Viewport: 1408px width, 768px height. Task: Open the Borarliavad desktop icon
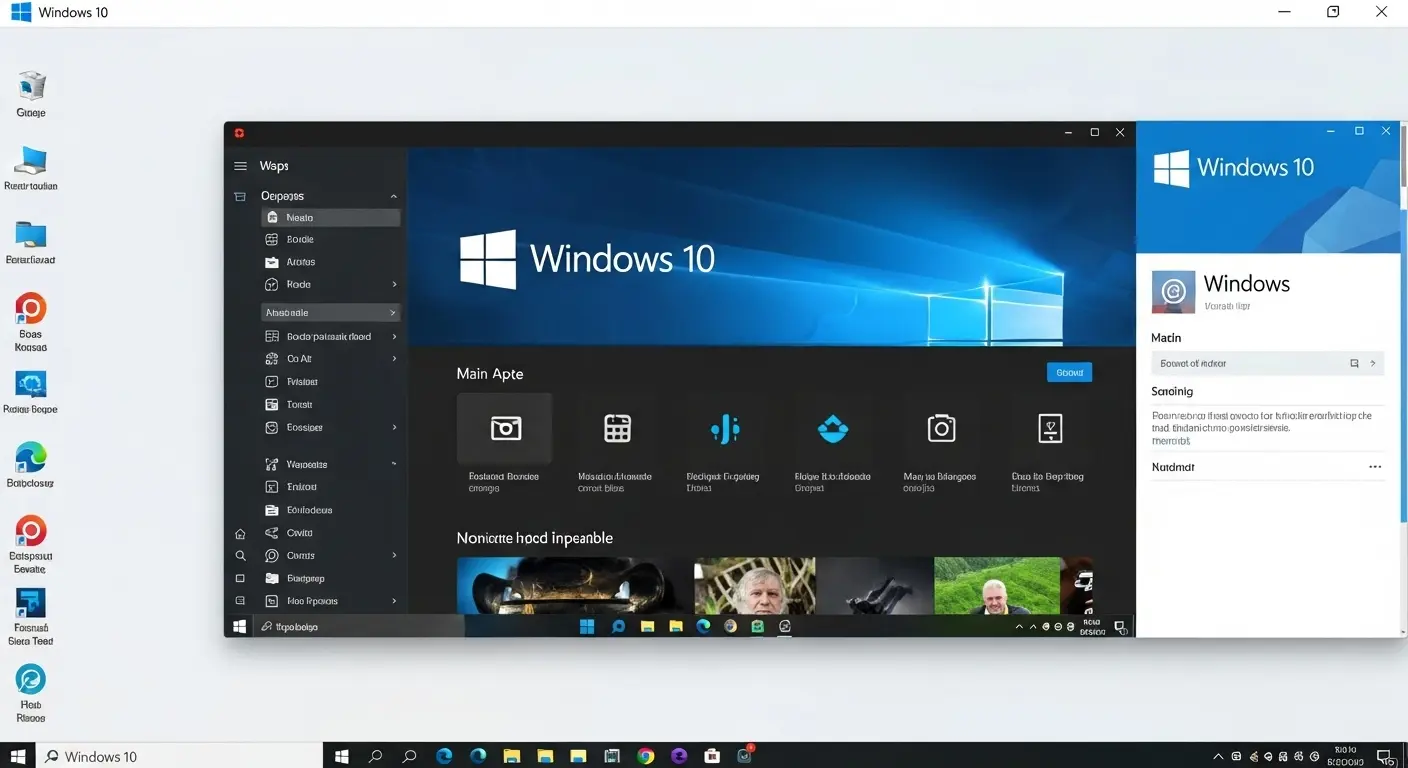[31, 235]
